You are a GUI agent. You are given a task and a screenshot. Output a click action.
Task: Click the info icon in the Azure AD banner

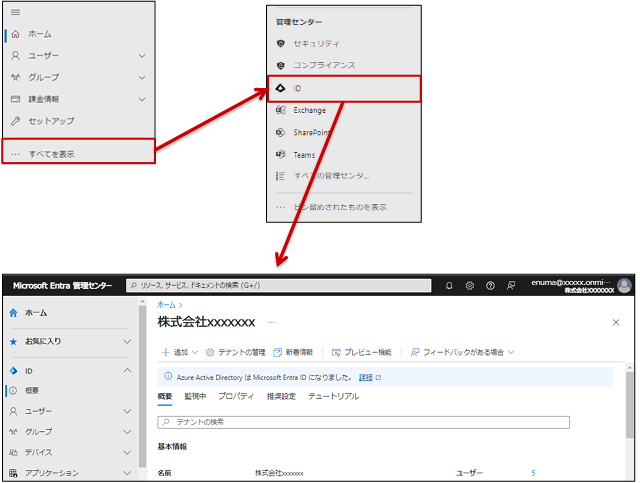pyautogui.click(x=168, y=376)
